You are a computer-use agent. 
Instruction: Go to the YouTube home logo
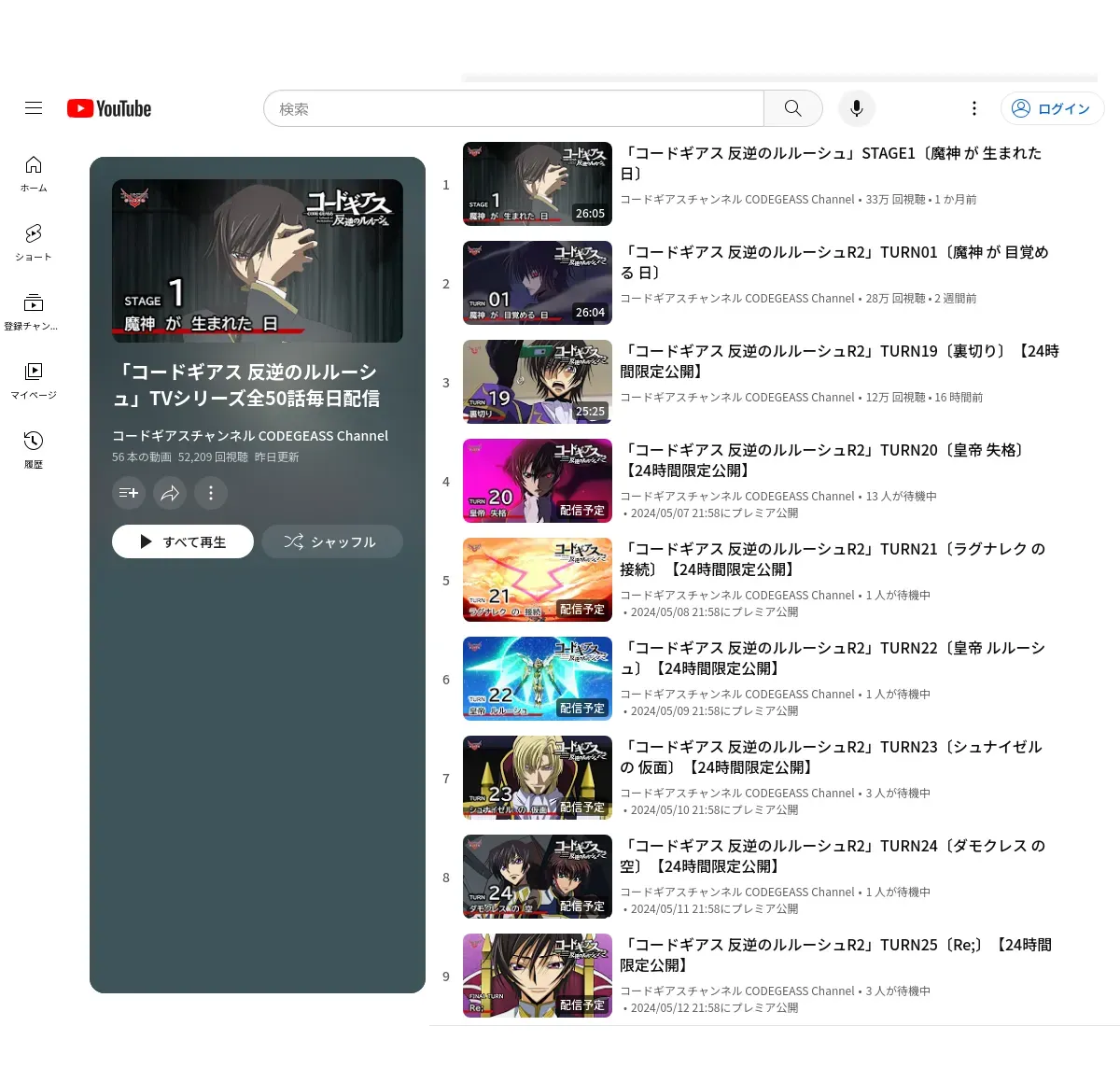[109, 108]
